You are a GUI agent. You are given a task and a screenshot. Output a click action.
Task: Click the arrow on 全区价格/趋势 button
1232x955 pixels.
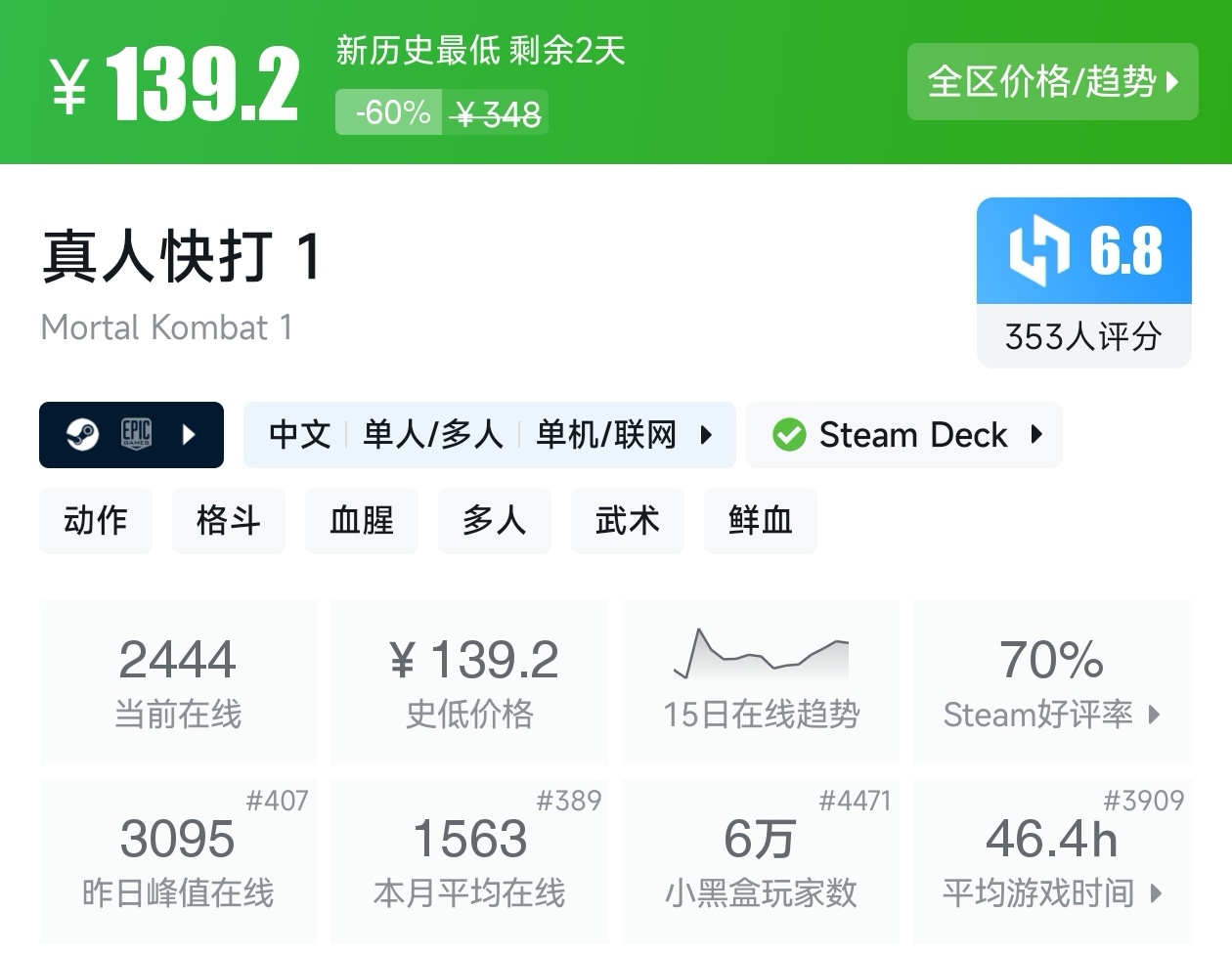(x=1172, y=82)
